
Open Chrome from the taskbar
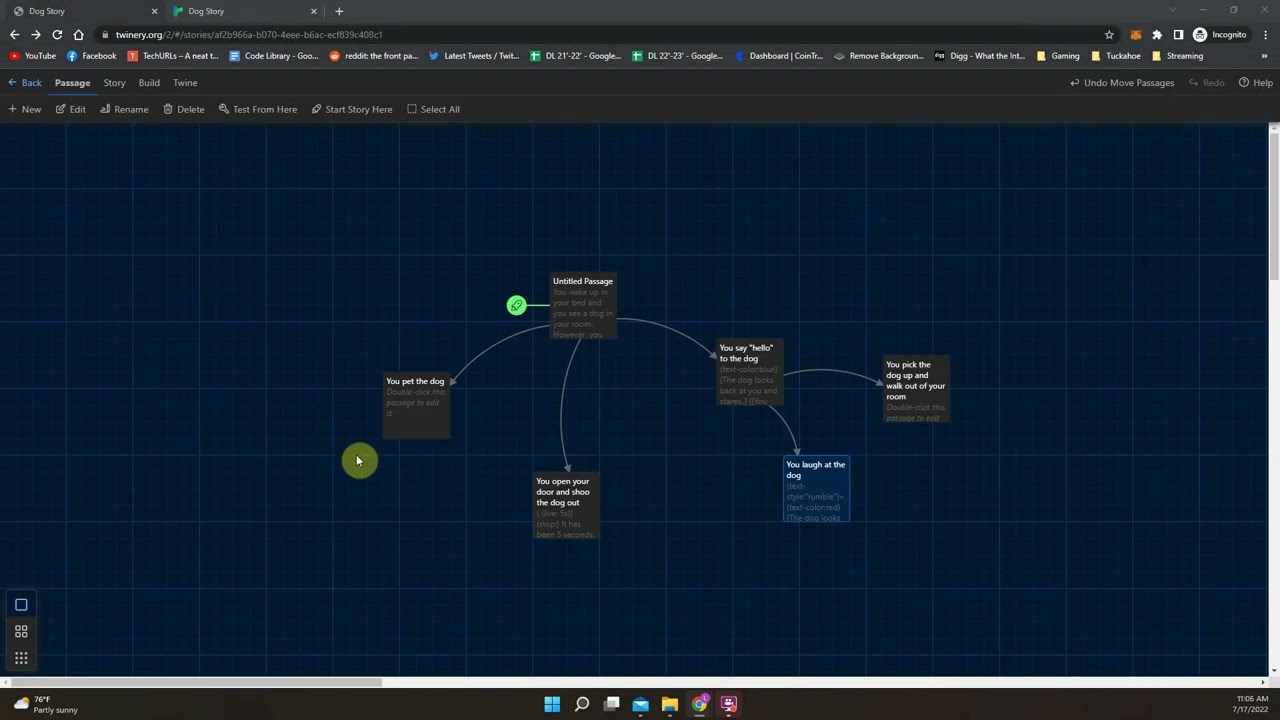pos(700,704)
